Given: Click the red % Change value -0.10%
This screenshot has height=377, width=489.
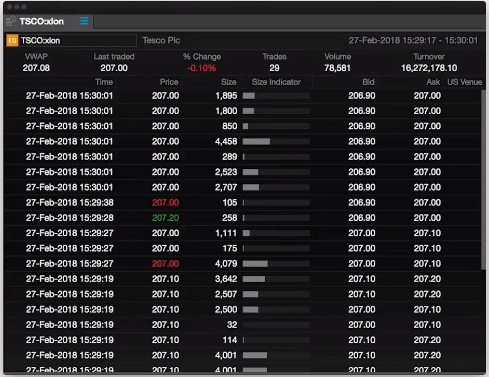Looking at the screenshot, I should click(x=202, y=68).
